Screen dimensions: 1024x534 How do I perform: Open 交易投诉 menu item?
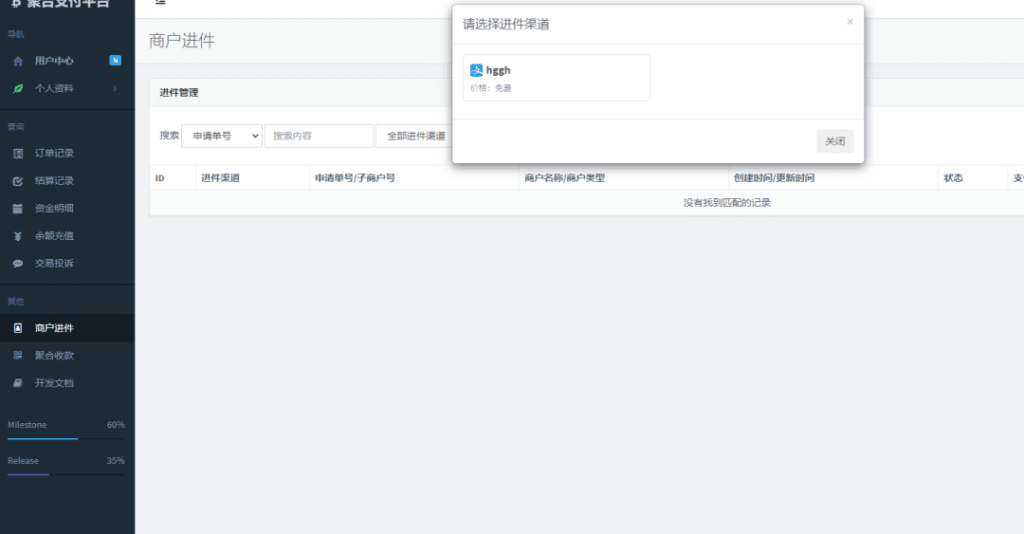(x=67, y=263)
